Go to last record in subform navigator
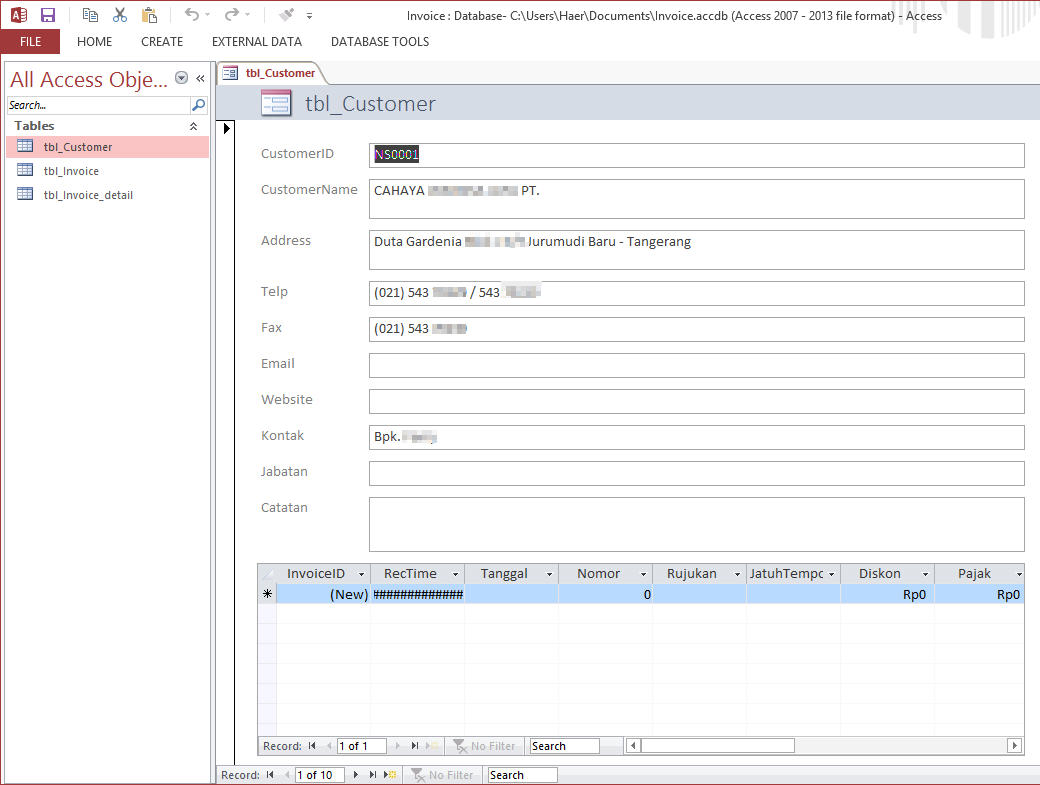 [x=415, y=746]
